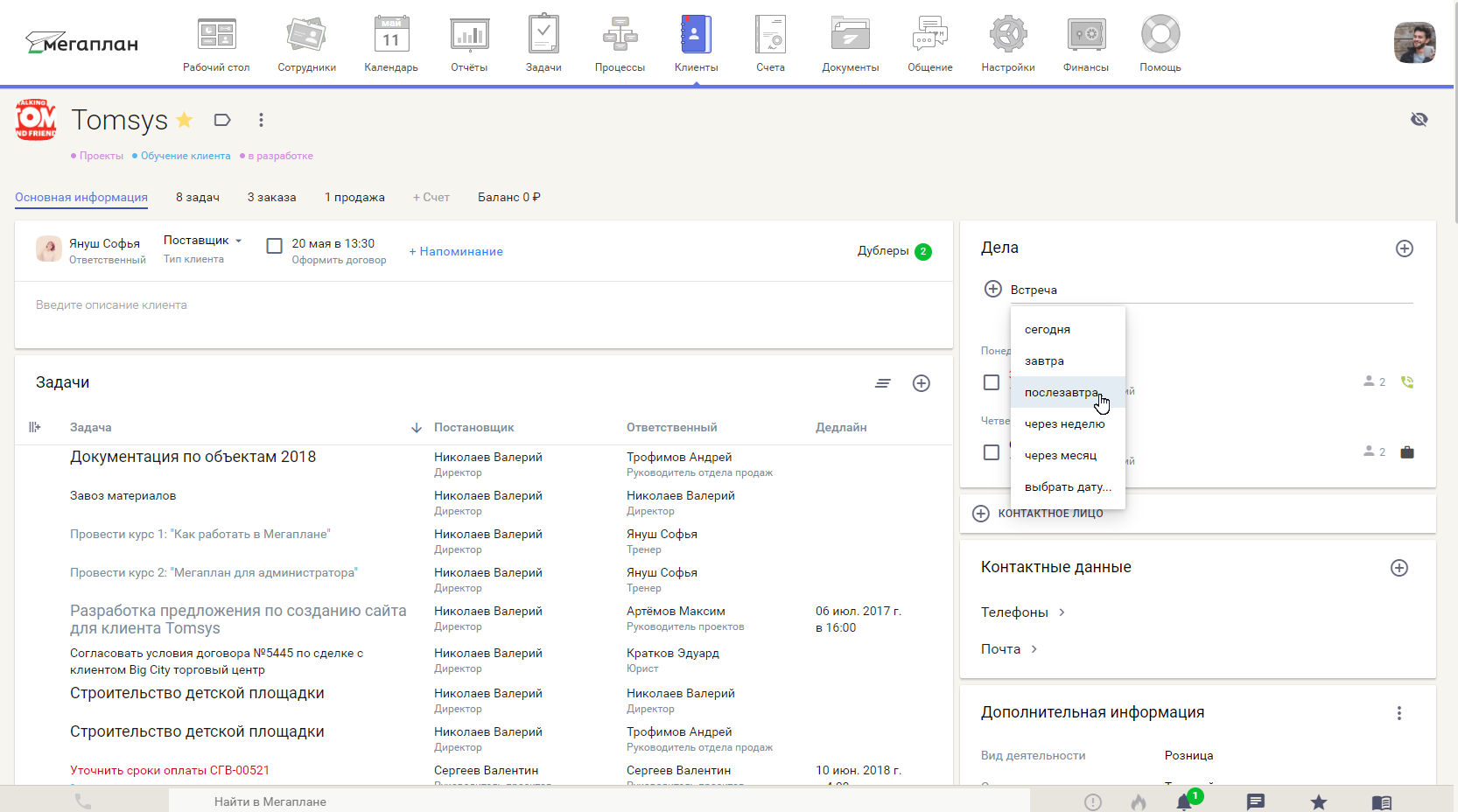Select выбрать дату... in date dropdown
The width and height of the screenshot is (1458, 812).
[1068, 486]
